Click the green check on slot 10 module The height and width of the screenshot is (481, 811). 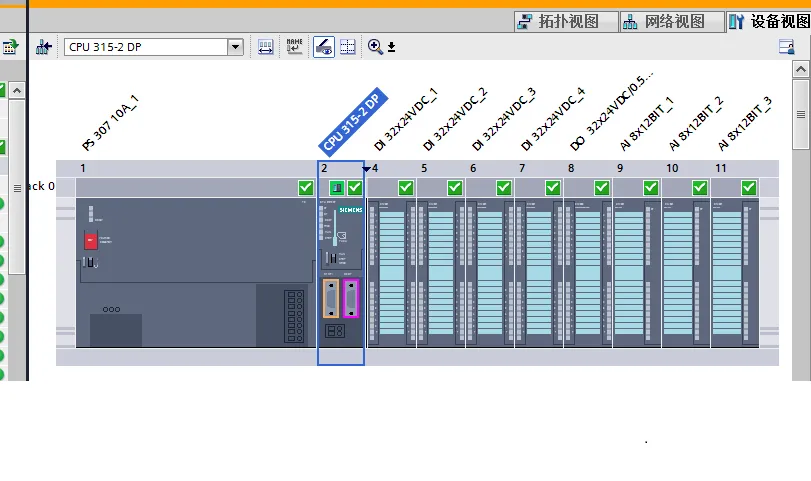pyautogui.click(x=700, y=188)
